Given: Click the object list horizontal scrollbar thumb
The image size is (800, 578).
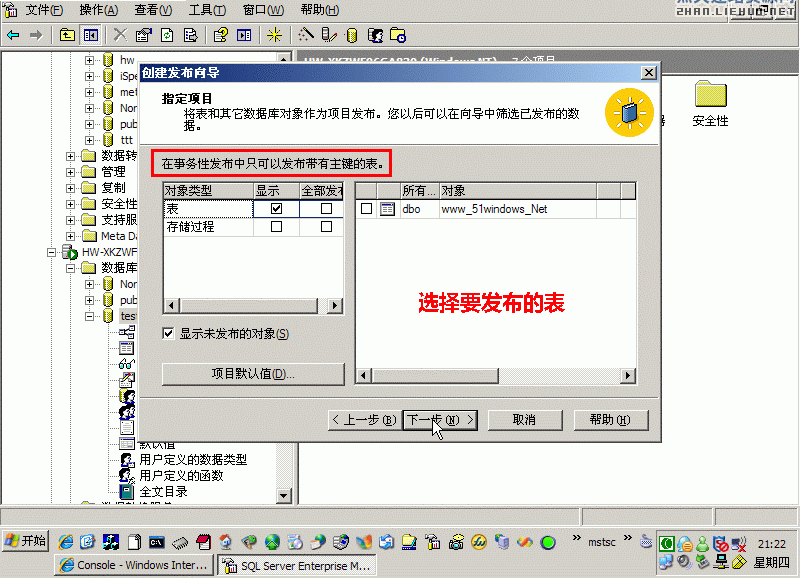Looking at the screenshot, I should (435, 376).
